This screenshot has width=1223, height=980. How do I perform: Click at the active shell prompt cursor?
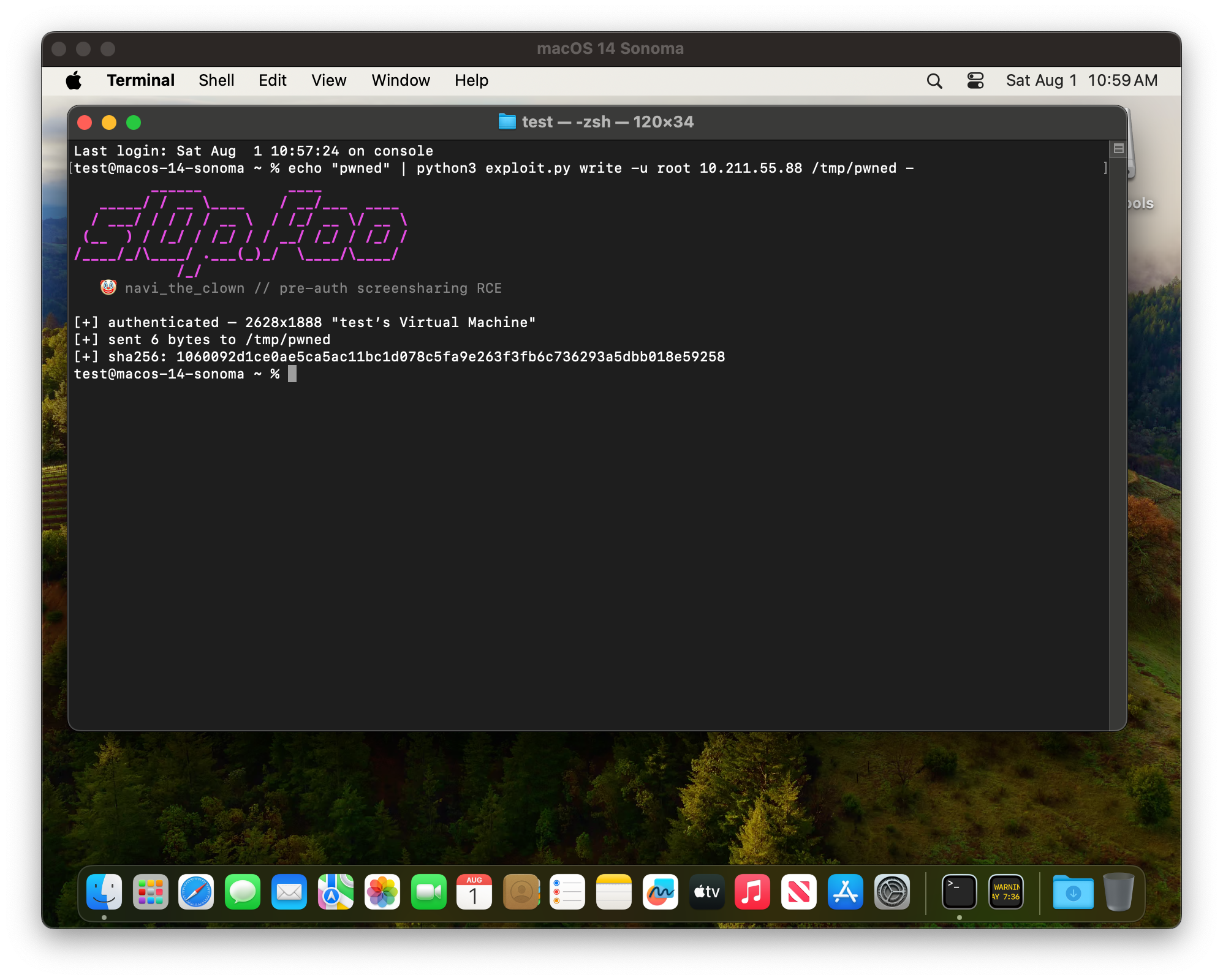292,374
